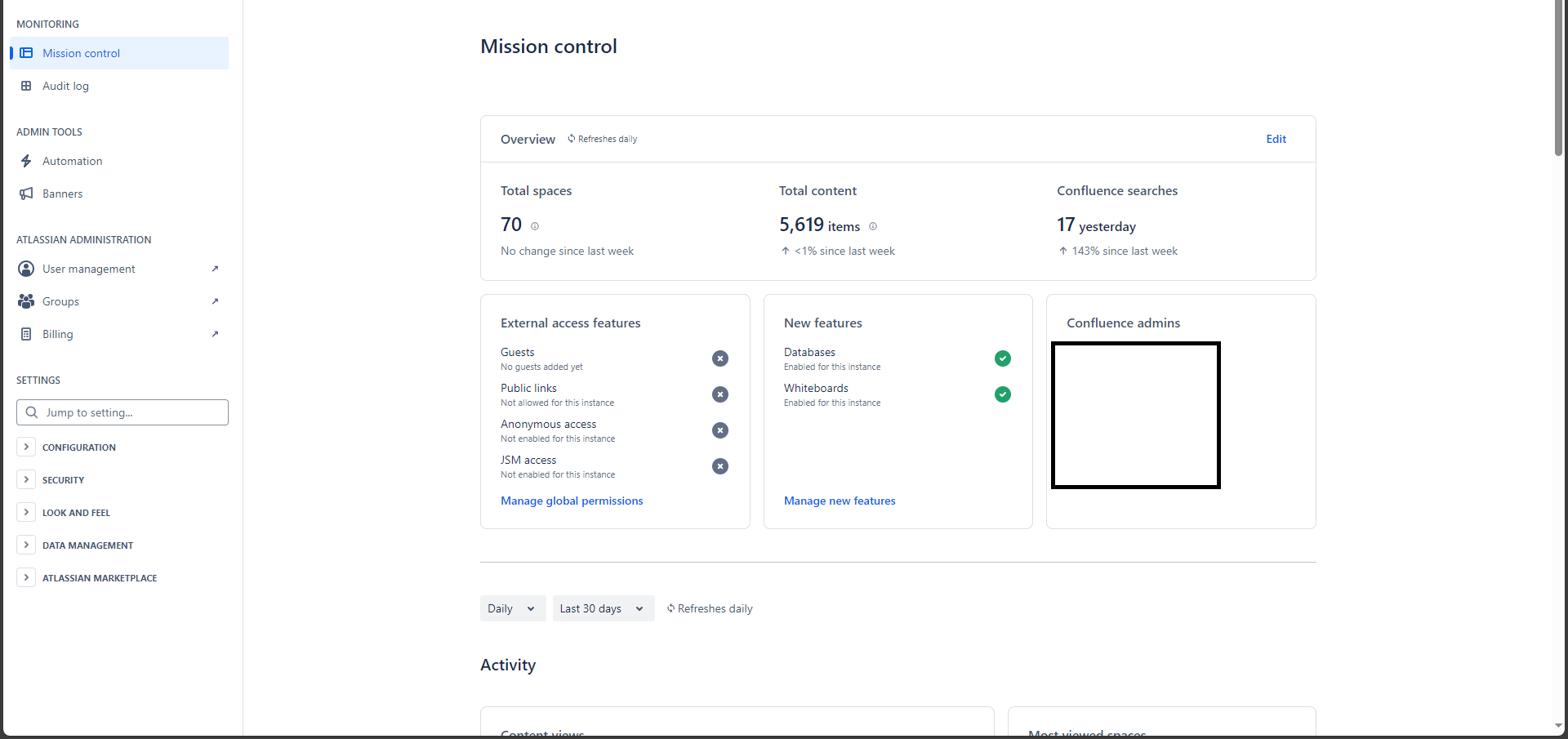Click the Audit log grid icon

(26, 86)
